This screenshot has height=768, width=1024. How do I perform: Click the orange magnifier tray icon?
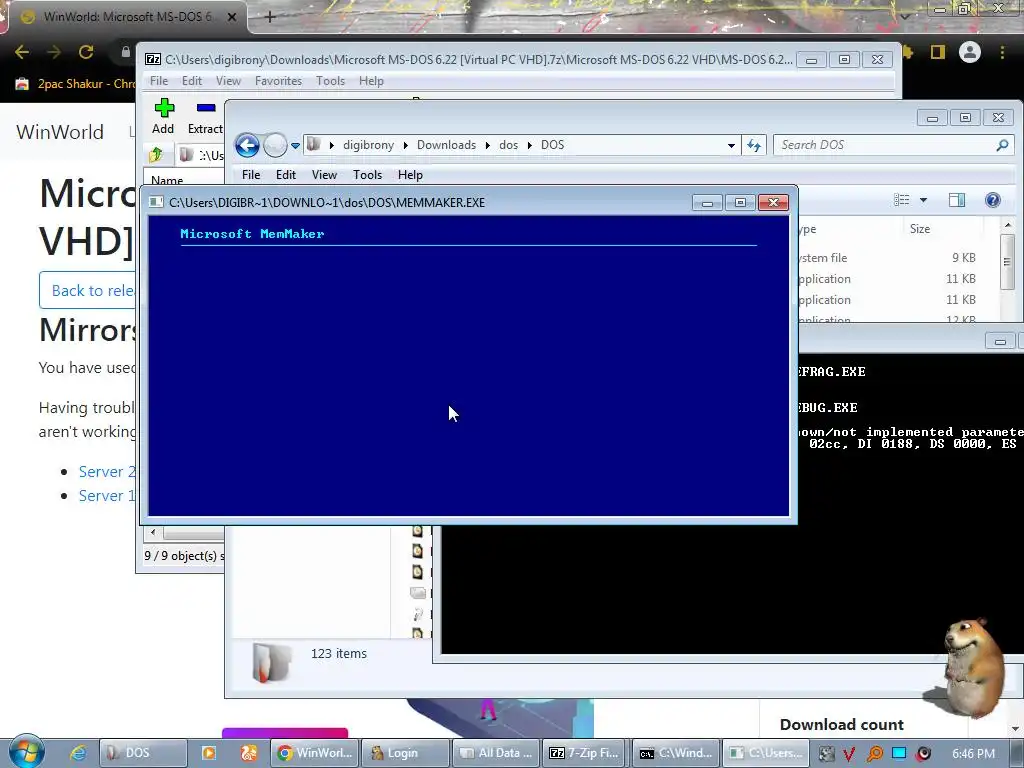[874, 754]
